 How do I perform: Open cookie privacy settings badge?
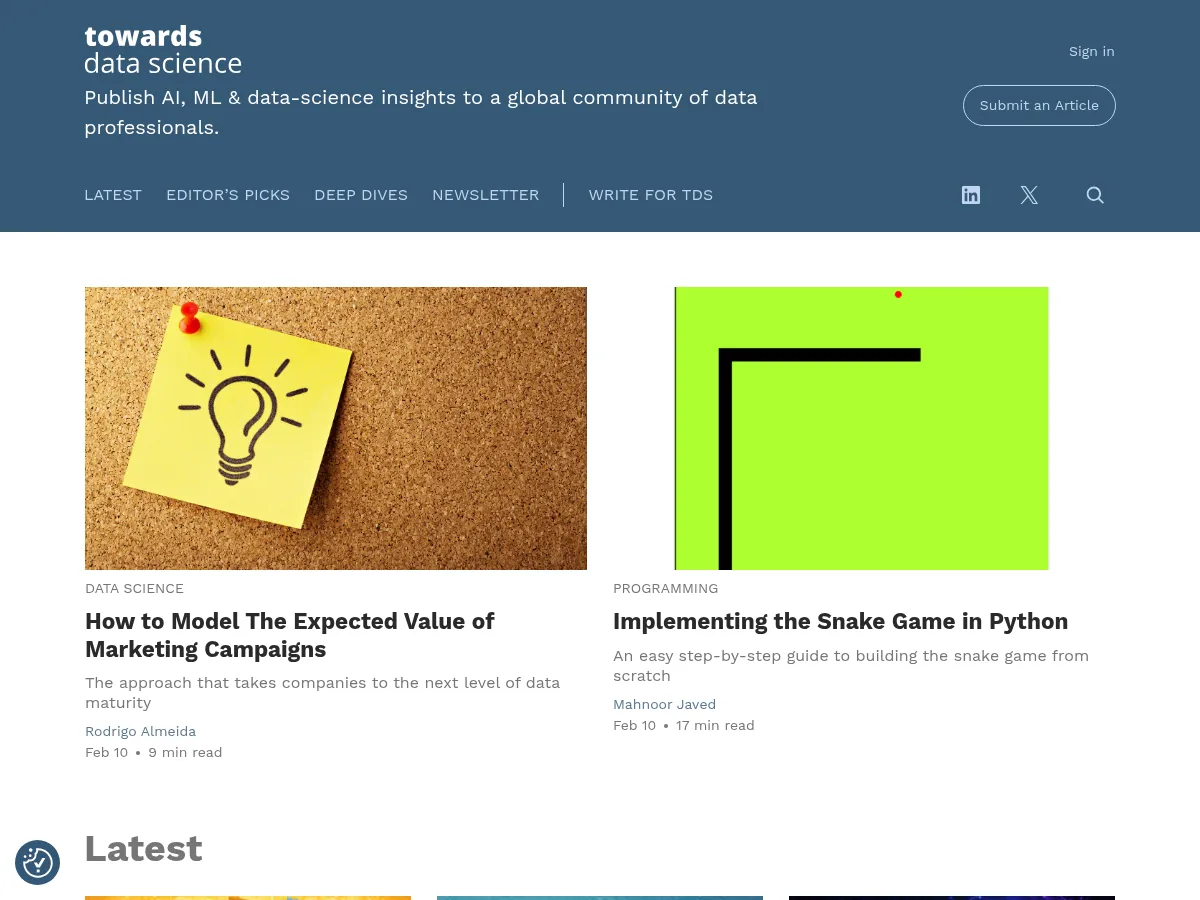click(37, 862)
